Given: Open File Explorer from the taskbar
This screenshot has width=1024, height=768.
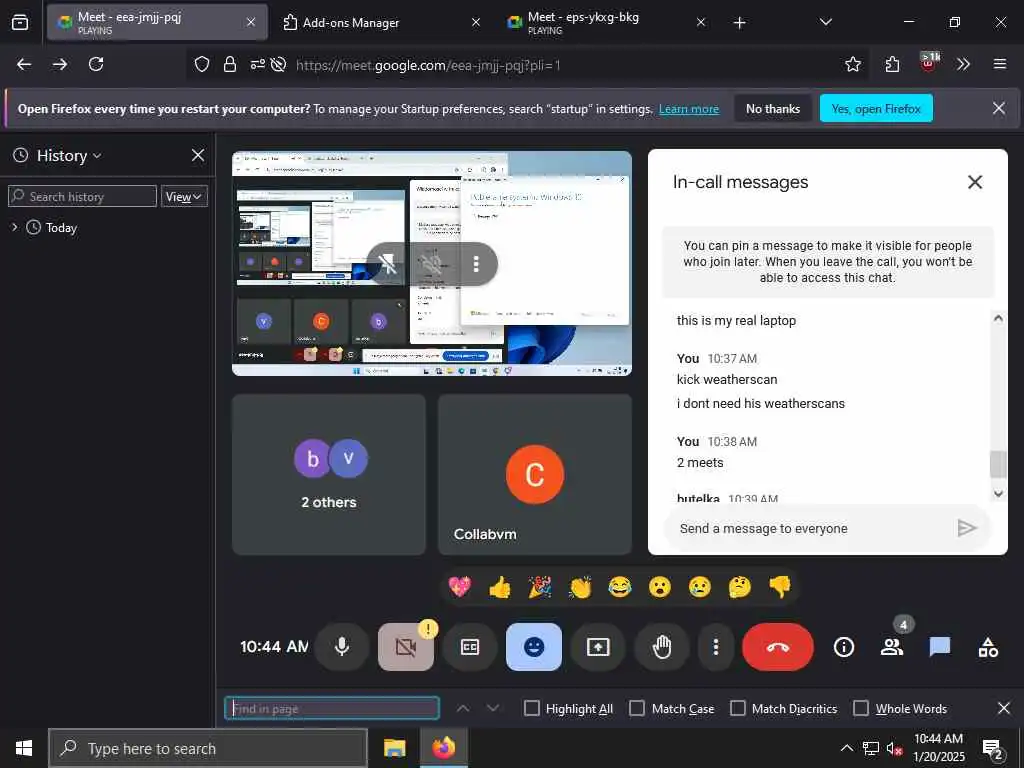Looking at the screenshot, I should click(x=394, y=748).
